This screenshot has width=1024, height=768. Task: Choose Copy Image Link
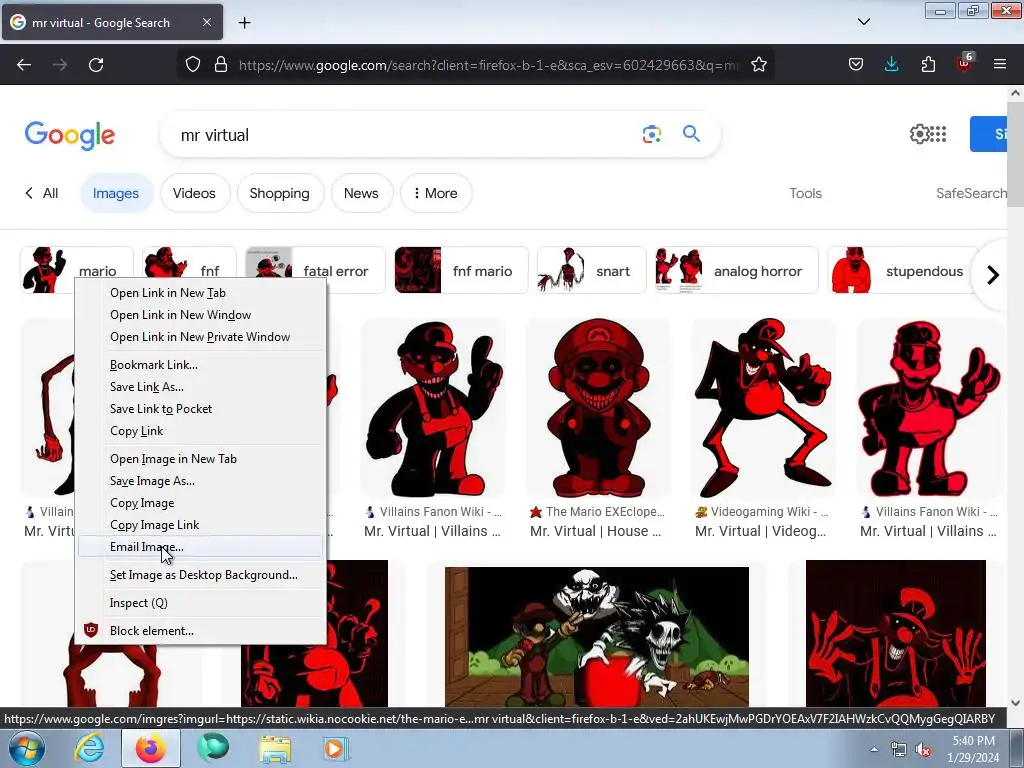tap(200, 525)
